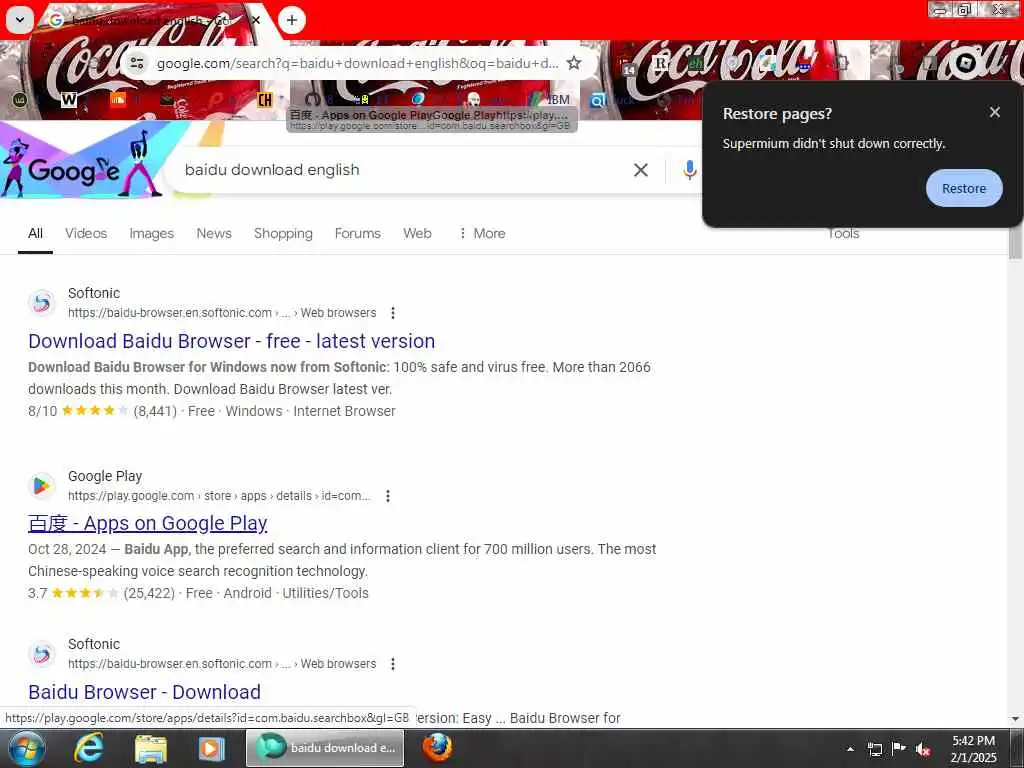
Task: Select the All results tab
Action: pos(35,233)
